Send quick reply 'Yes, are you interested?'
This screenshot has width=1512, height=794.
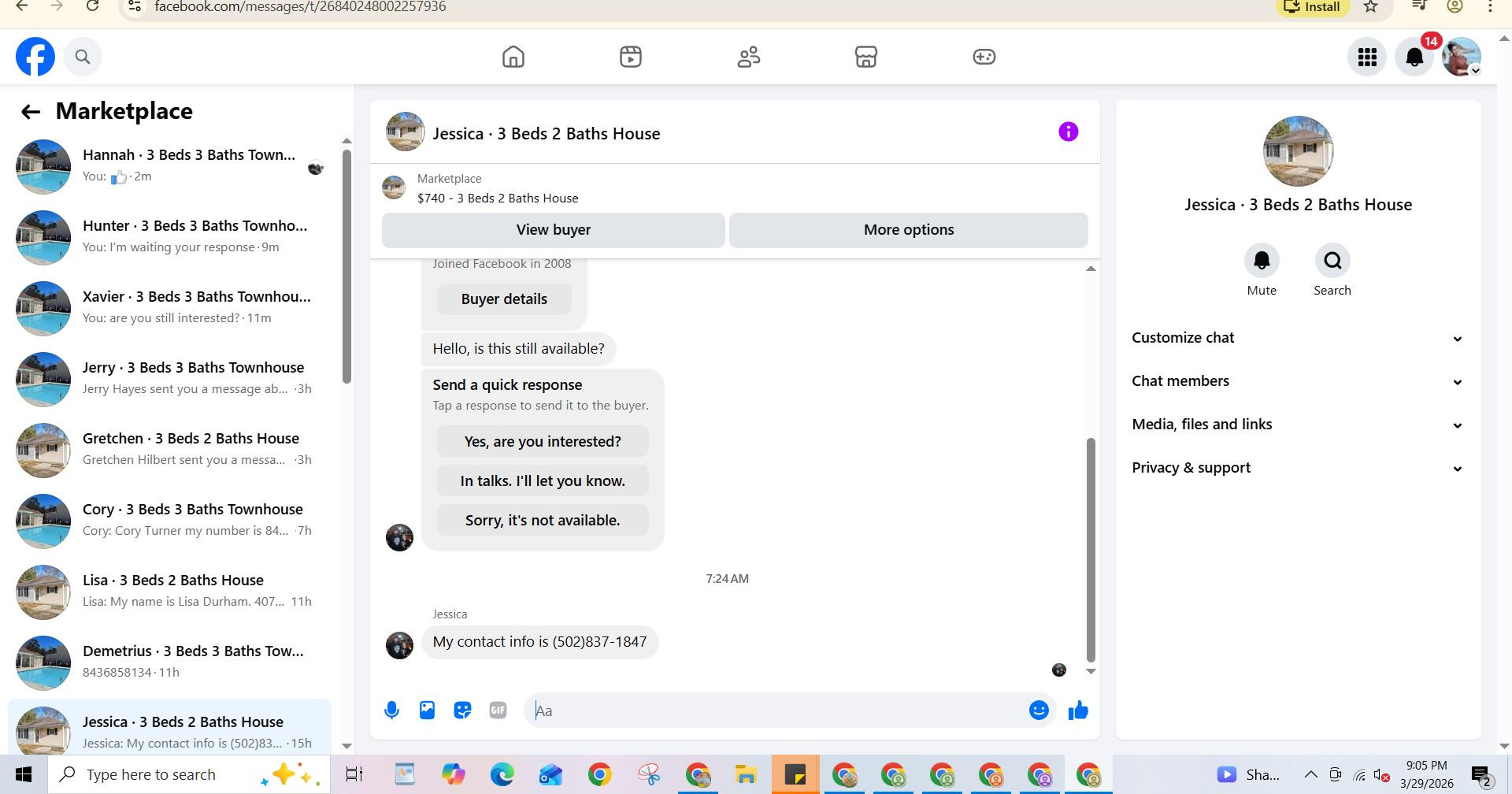point(543,442)
